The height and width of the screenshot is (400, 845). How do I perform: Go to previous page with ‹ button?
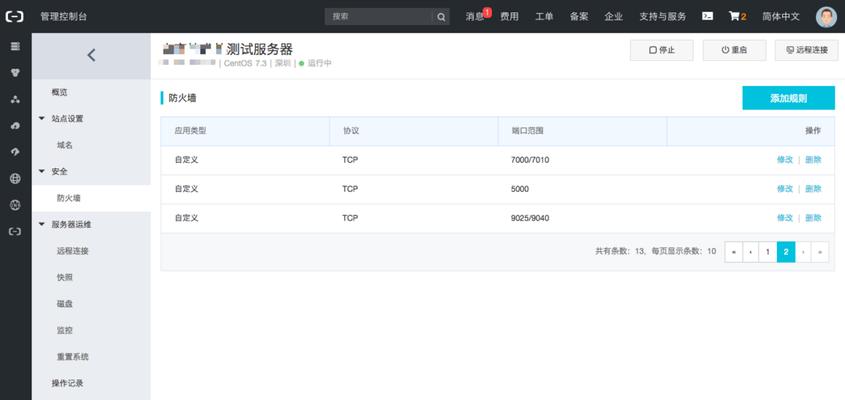(x=751, y=252)
